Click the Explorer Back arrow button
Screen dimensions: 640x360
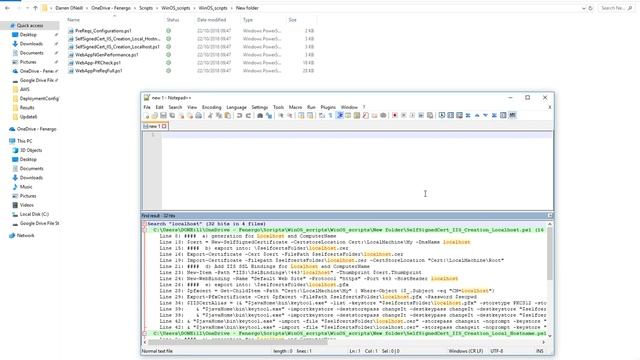7,8
